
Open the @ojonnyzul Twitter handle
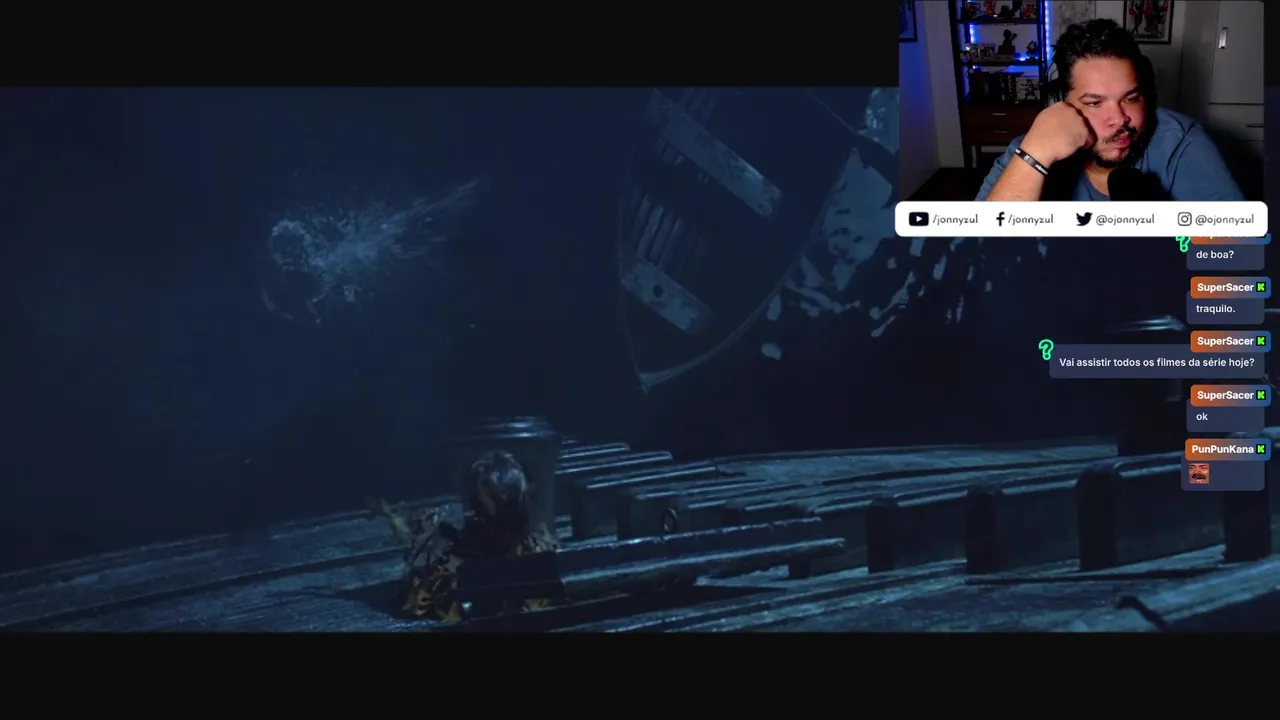pos(1125,219)
